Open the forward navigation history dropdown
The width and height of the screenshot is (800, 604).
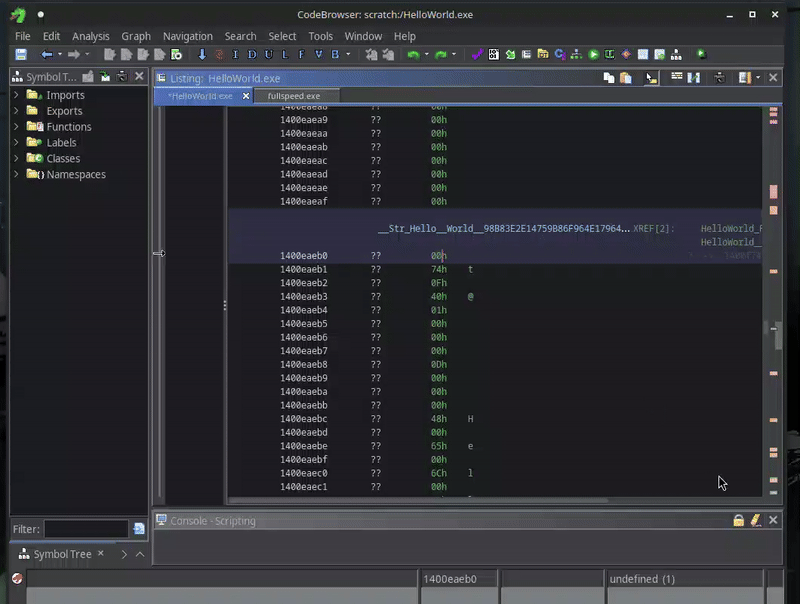[x=87, y=54]
